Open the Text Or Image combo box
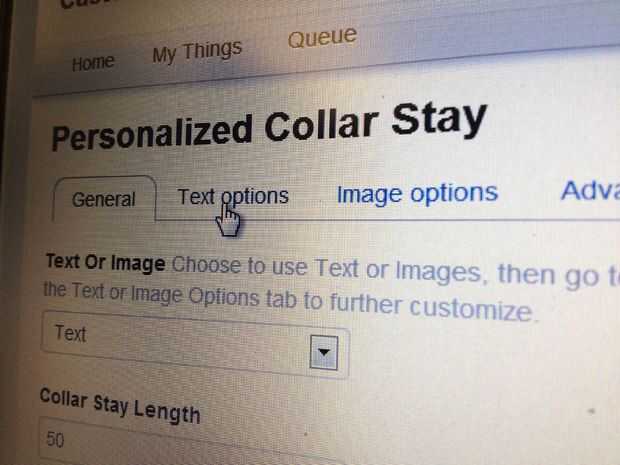Image resolution: width=620 pixels, height=465 pixels. [195, 344]
